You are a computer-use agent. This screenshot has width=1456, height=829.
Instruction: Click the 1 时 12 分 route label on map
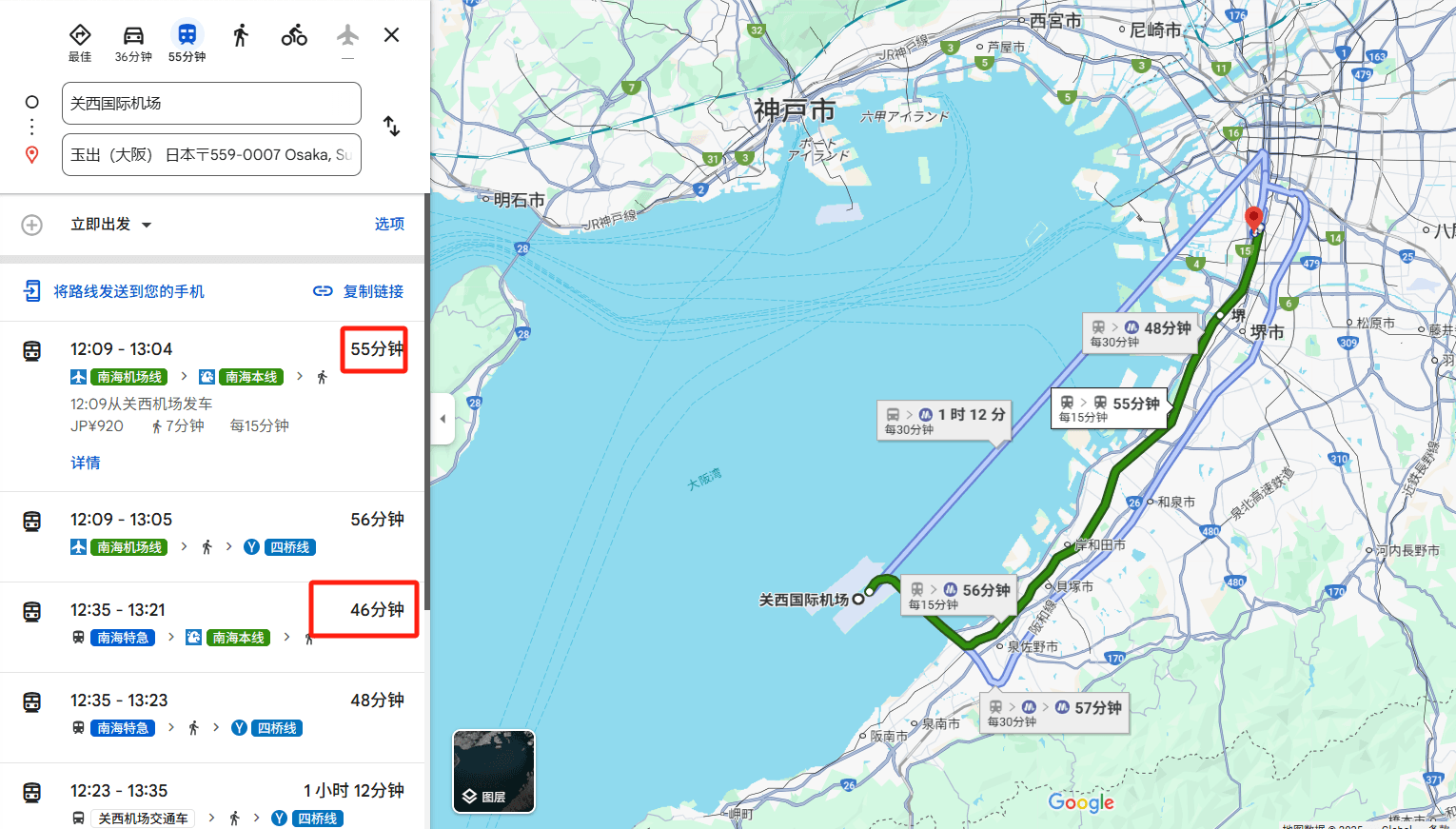(x=945, y=421)
